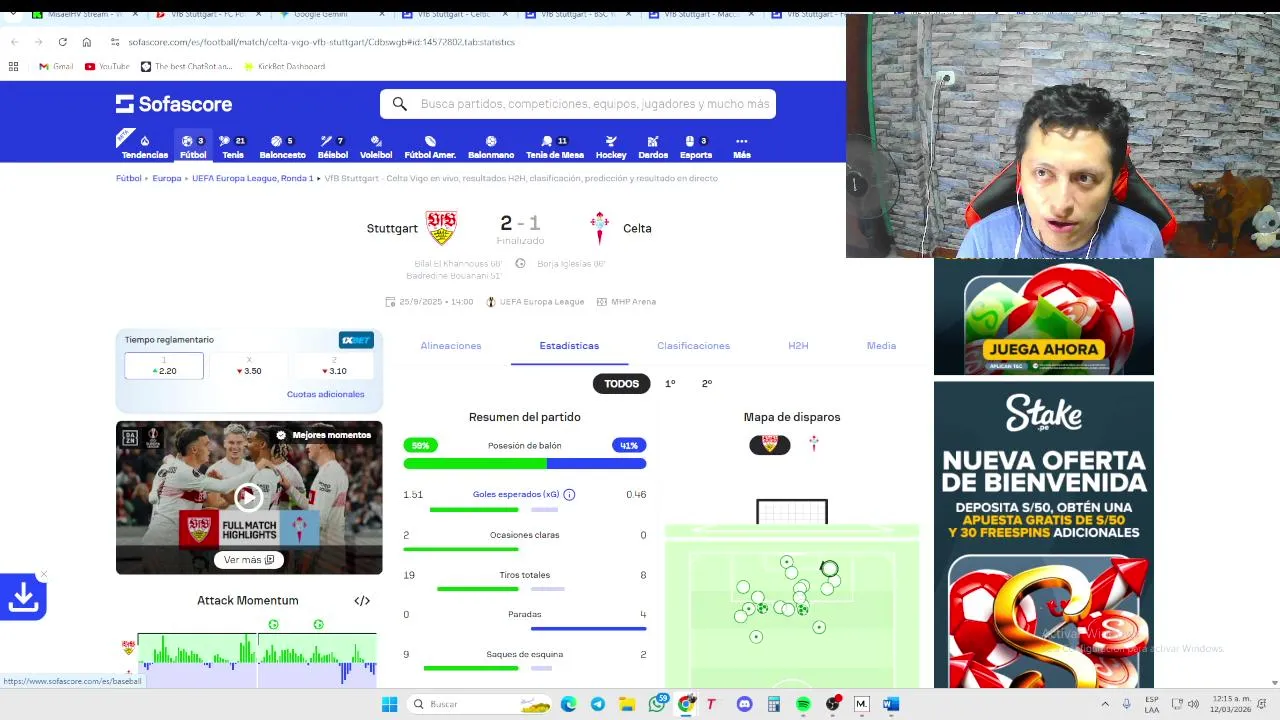Switch to the Alineaciones tab
The height and width of the screenshot is (720, 1280).
click(451, 346)
